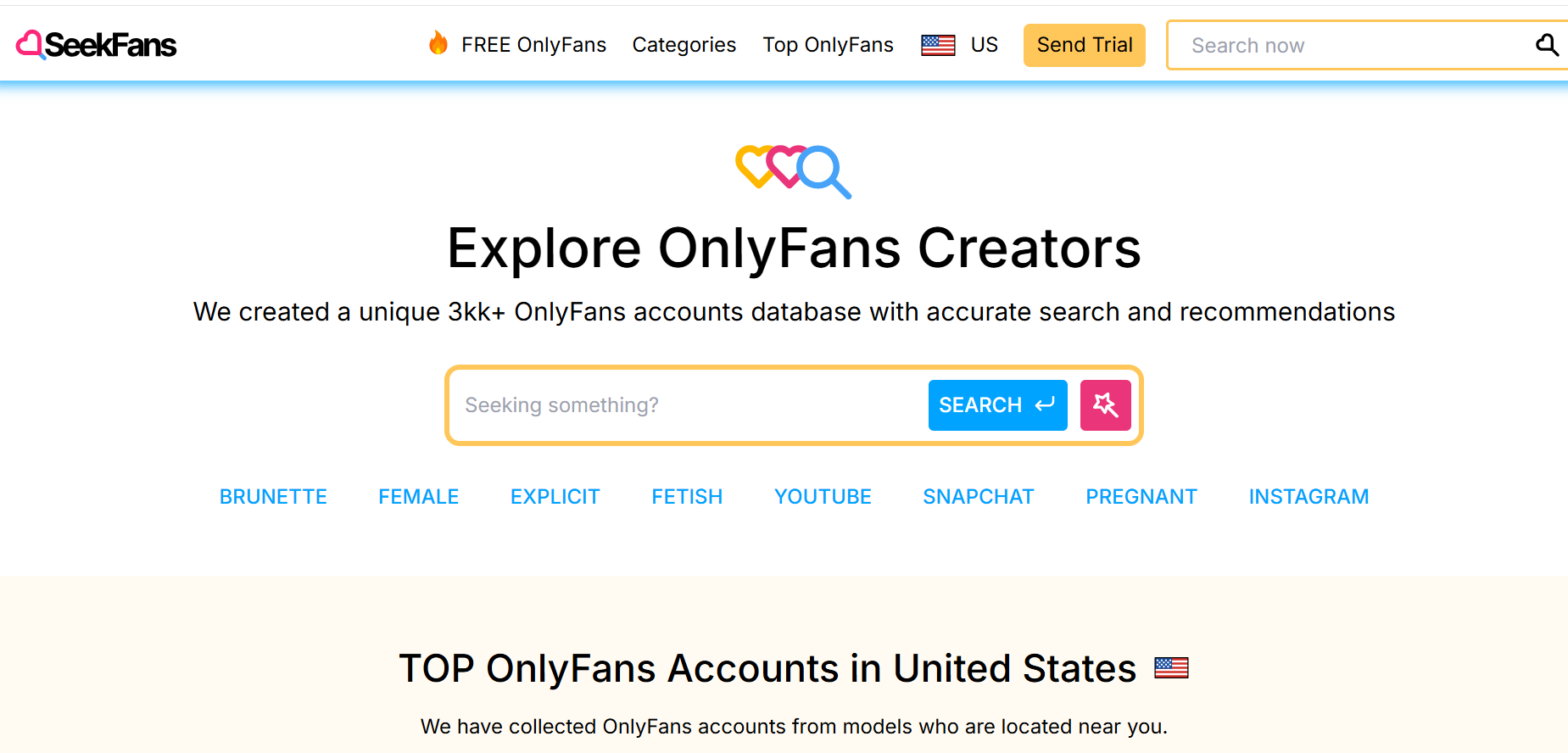The width and height of the screenshot is (1568, 753).
Task: Click the US flag icon in navbar
Action: tap(938, 45)
